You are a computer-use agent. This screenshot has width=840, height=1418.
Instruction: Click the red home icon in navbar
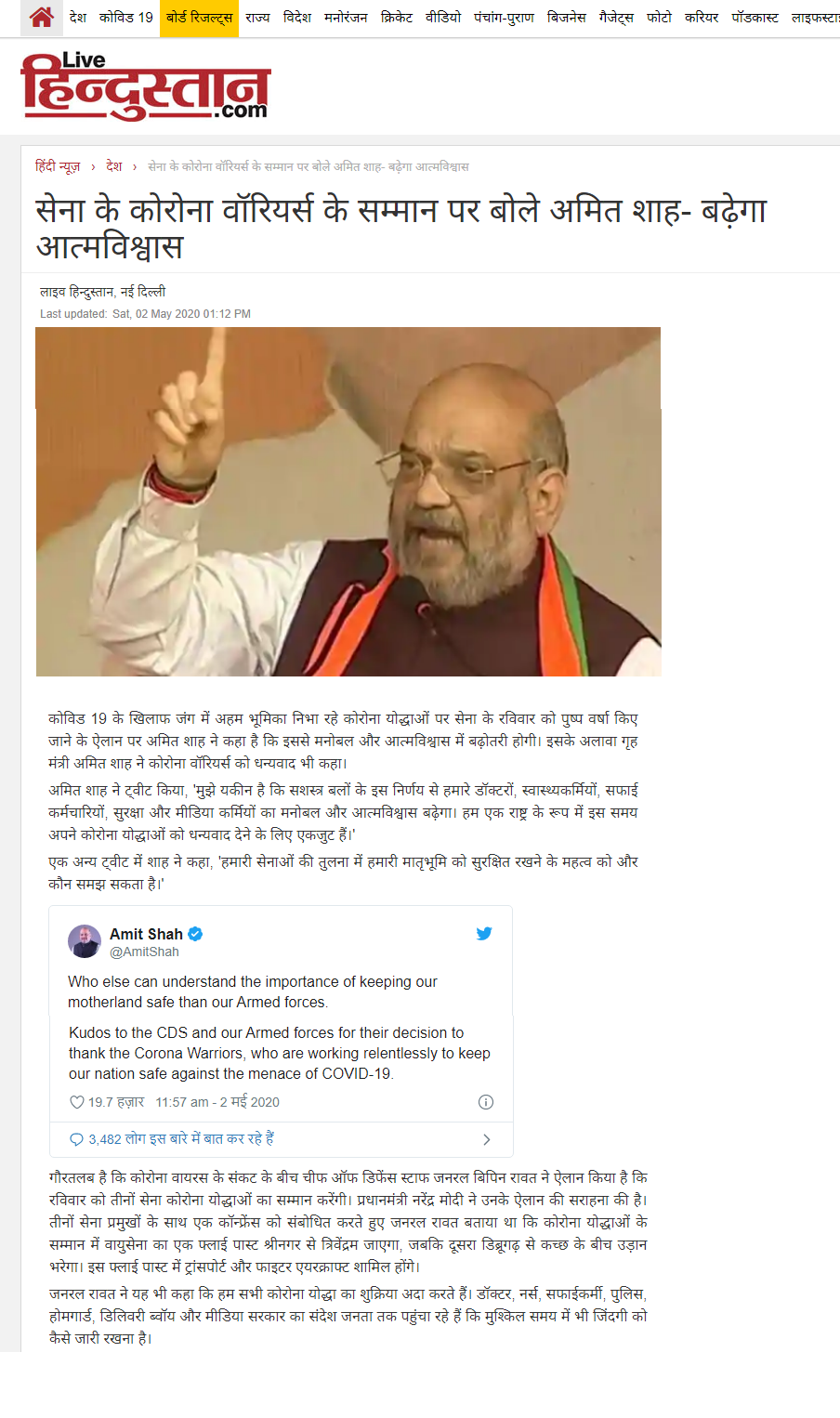tap(41, 17)
